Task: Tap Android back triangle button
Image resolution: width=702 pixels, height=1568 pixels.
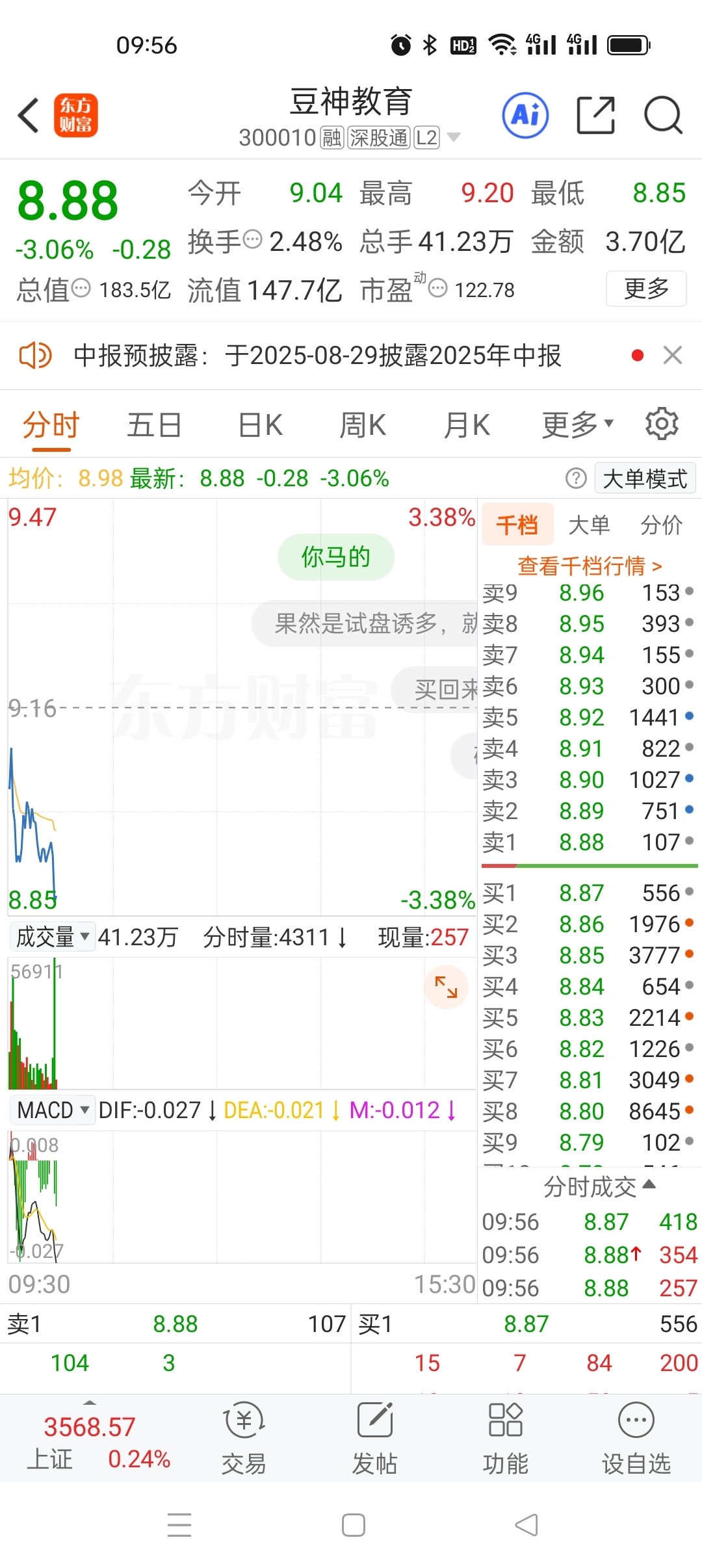Action: (x=526, y=1525)
